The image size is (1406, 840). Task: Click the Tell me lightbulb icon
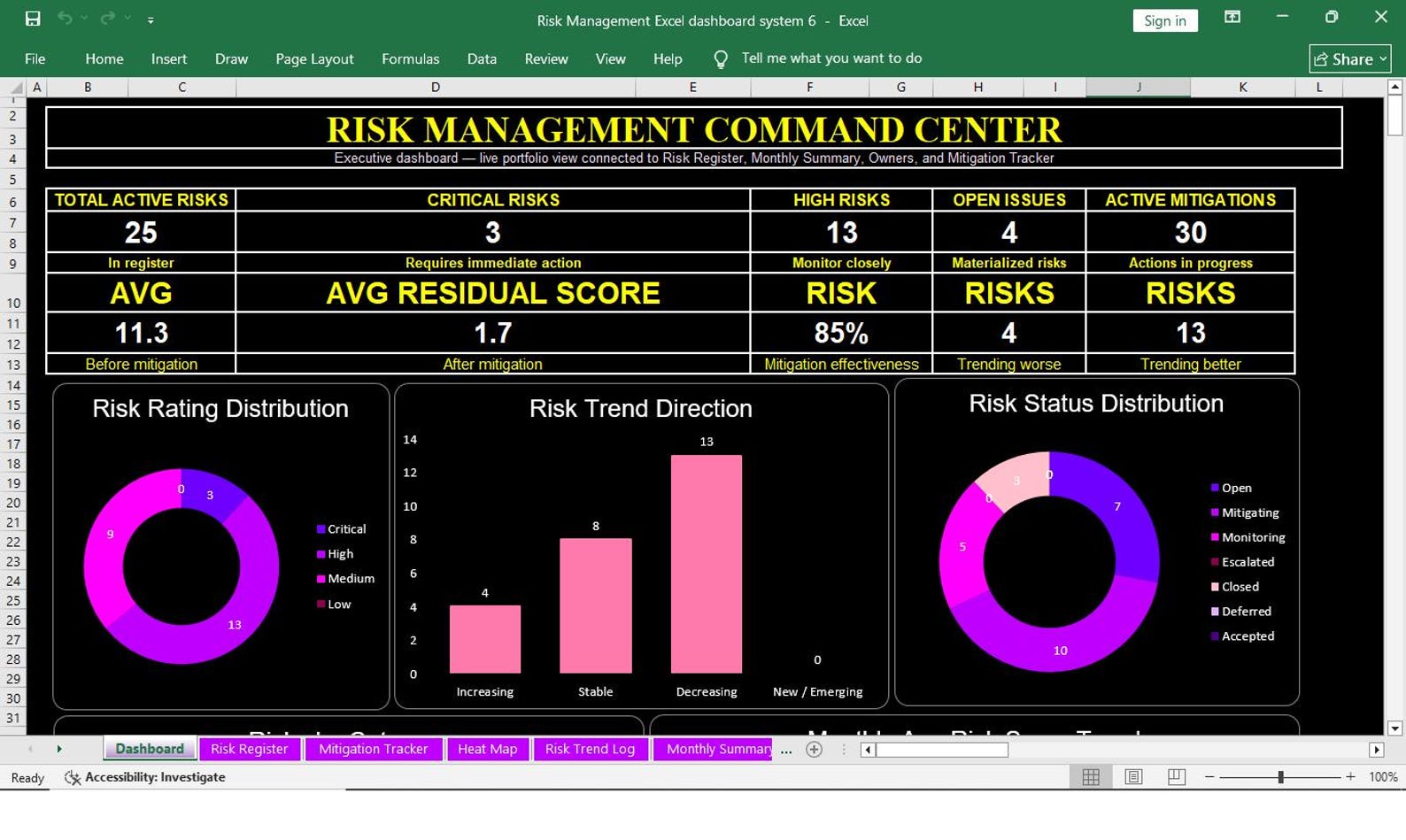point(721,59)
